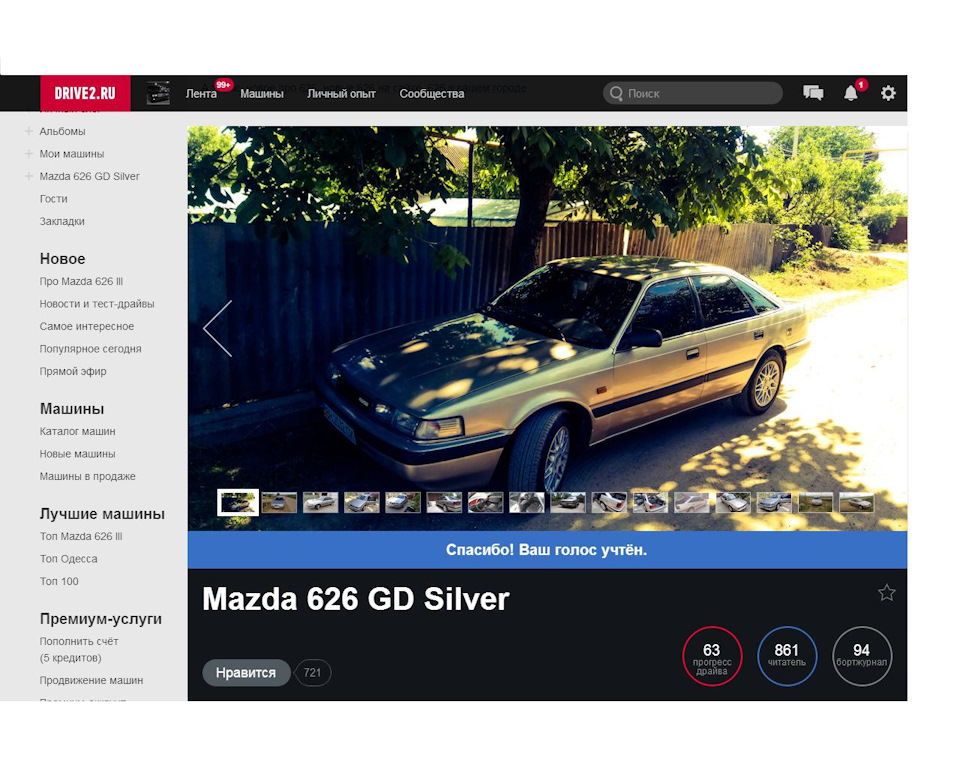Open the Лента menu item

[201, 94]
